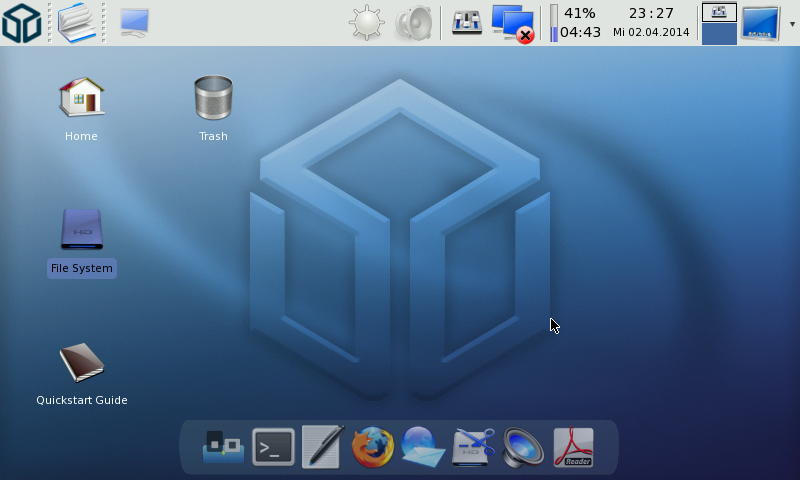Screen dimensions: 800x480
Task: Open the window switcher icon in dock
Action: pos(223,447)
